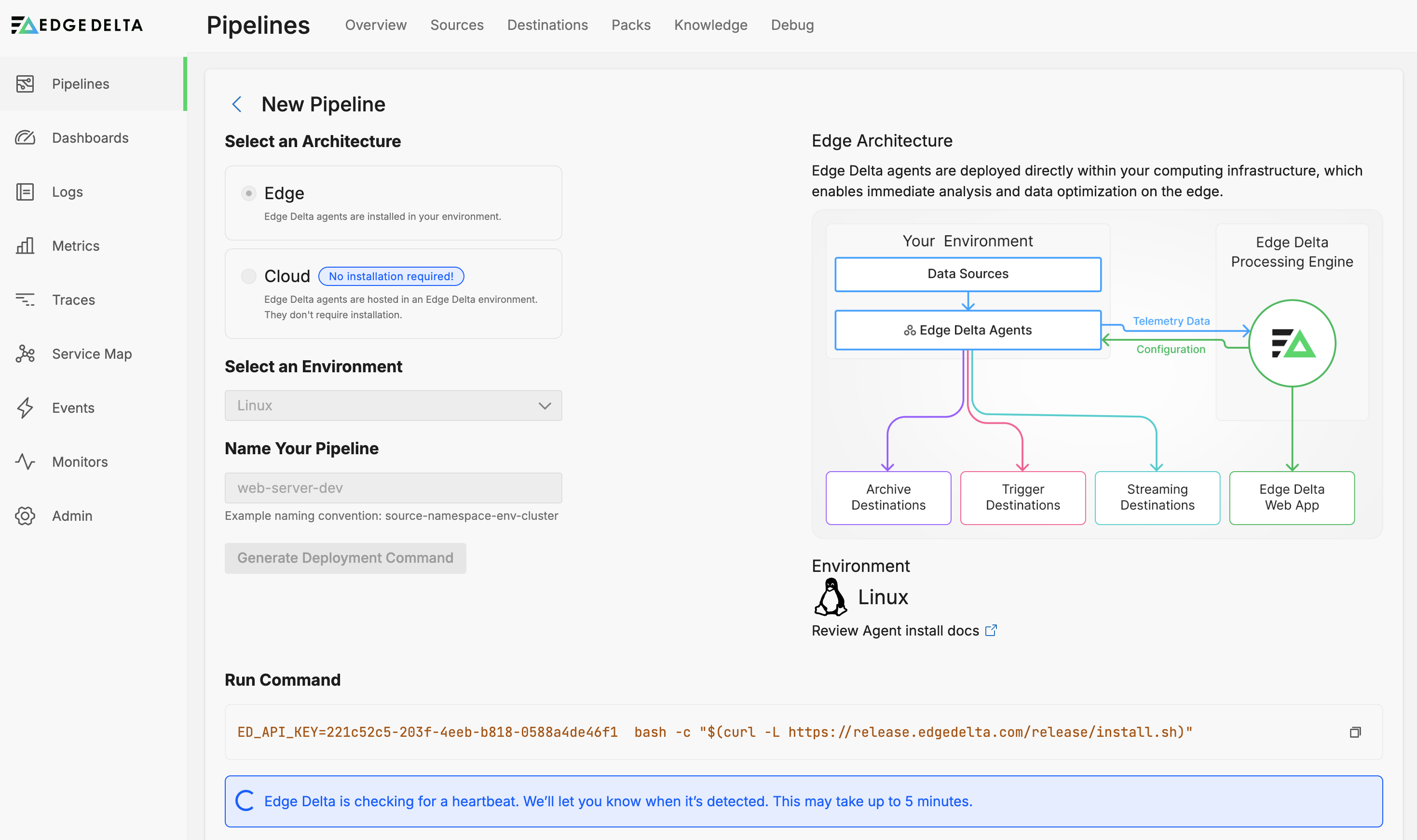
Task: Click the Trigger Destinations box
Action: (x=1023, y=498)
